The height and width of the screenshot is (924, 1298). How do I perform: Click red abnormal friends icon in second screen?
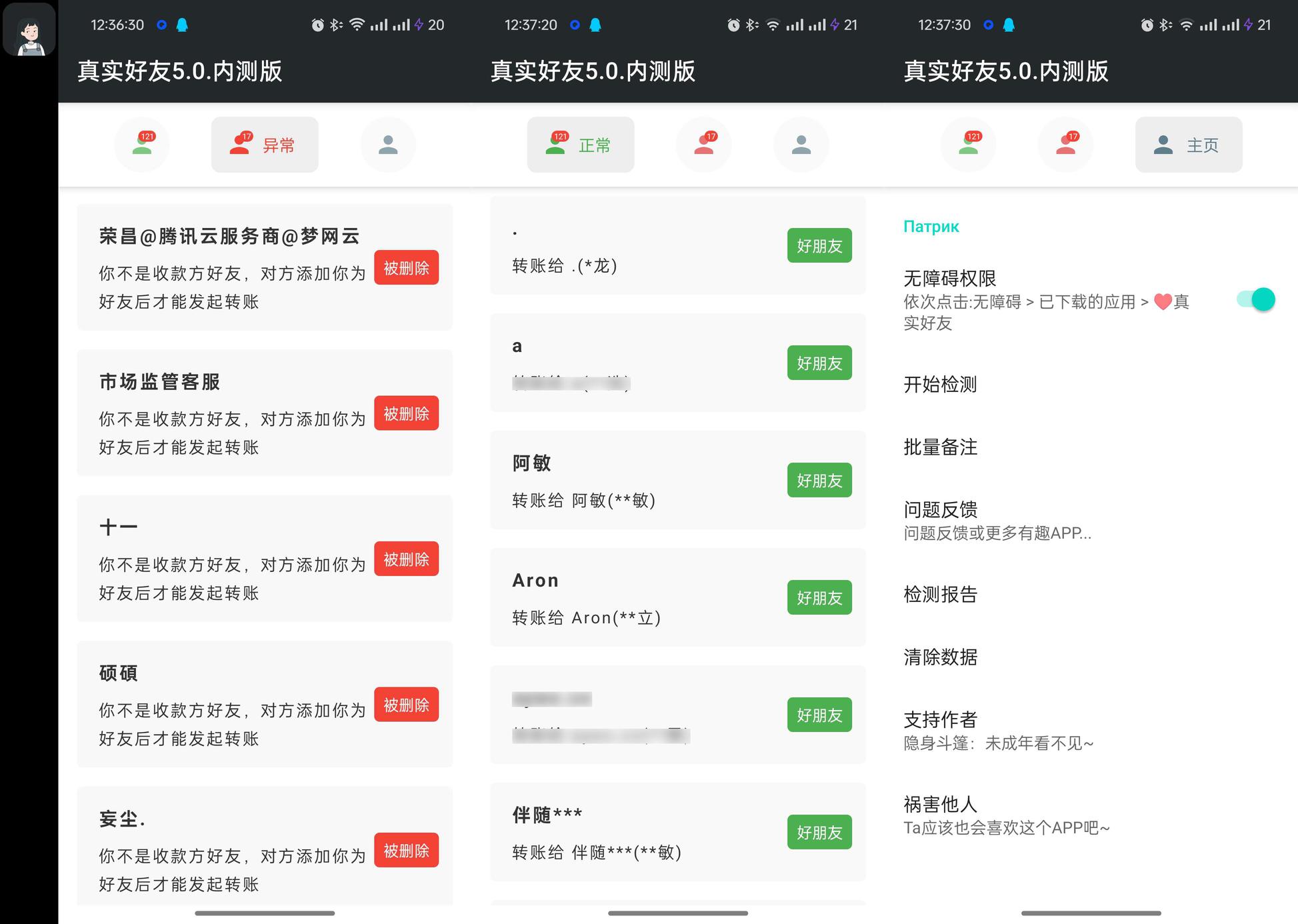704,145
